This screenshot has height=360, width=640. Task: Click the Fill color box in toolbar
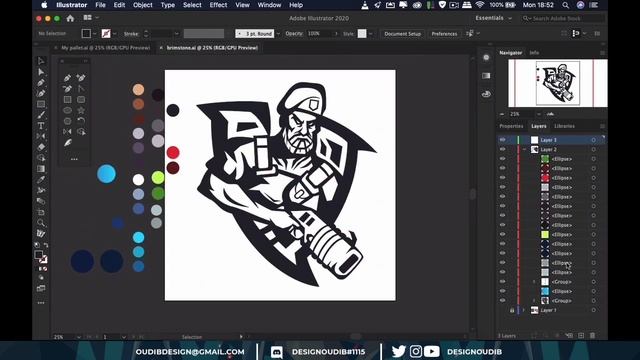click(x=38, y=255)
